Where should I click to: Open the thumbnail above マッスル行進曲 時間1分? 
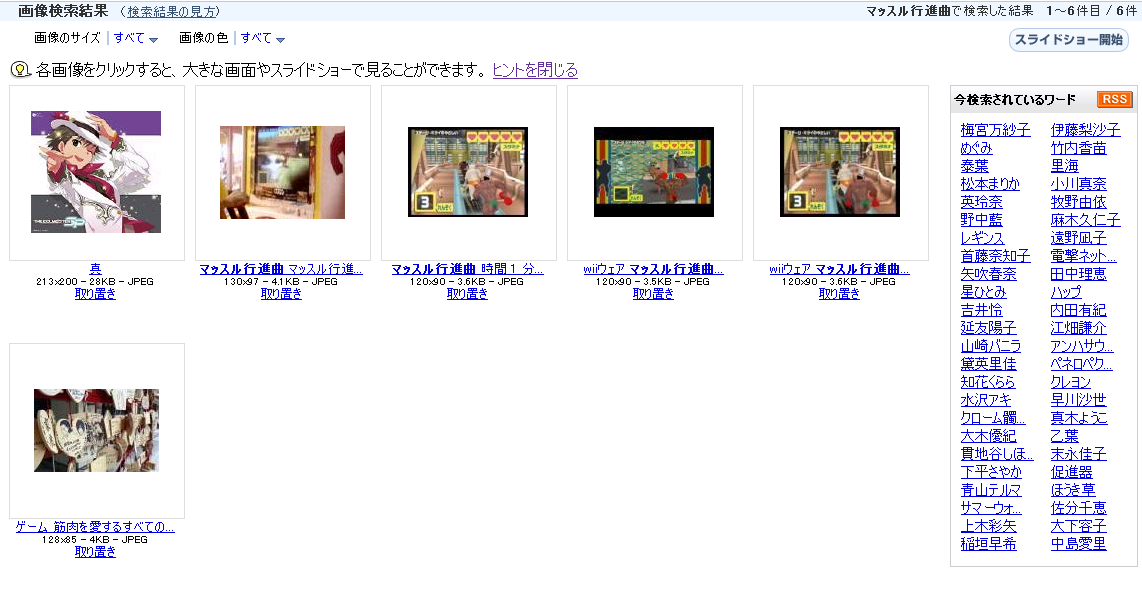tap(468, 172)
